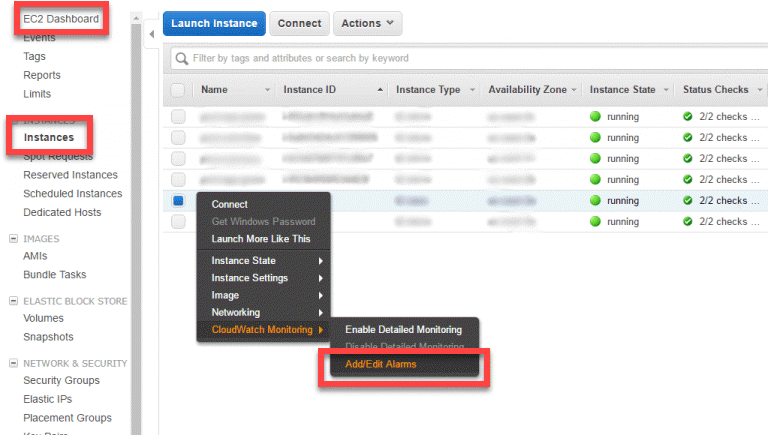
Task: Open Security Groups in the sidebar
Action: 61,381
